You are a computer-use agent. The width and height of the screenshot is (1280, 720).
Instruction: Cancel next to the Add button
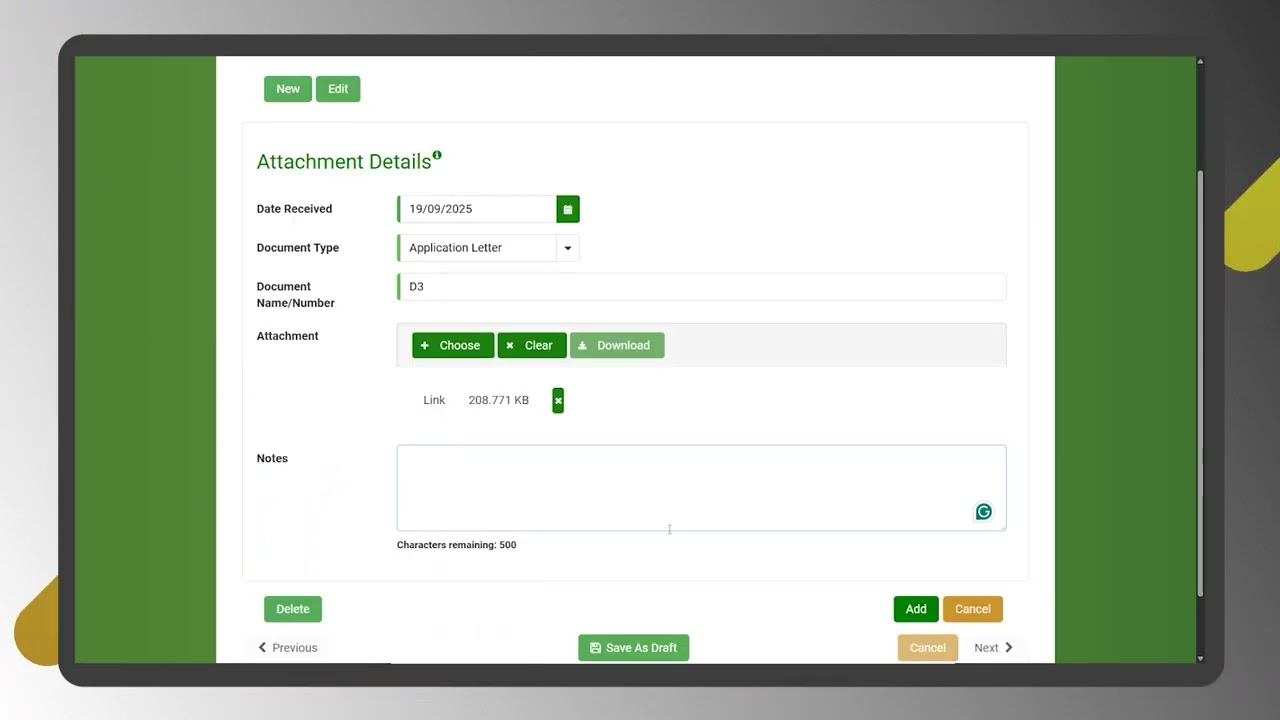[973, 609]
